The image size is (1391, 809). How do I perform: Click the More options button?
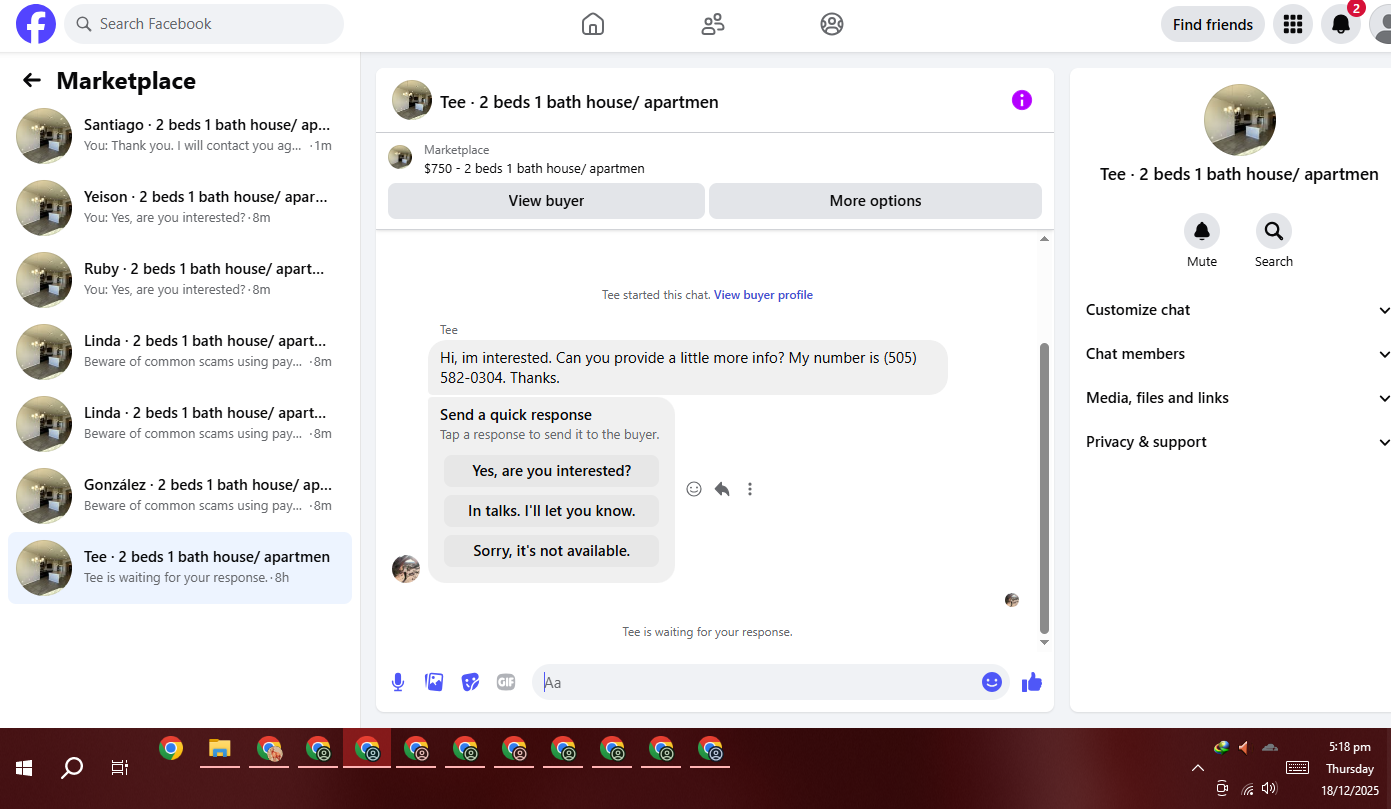(x=875, y=200)
